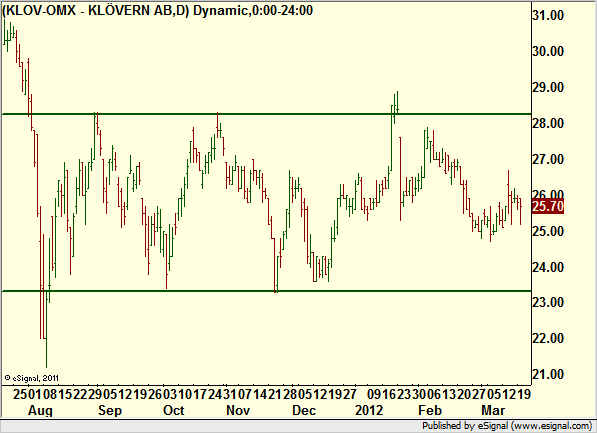
Task: Click the 24.00 price axis label
Action: pyautogui.click(x=548, y=267)
